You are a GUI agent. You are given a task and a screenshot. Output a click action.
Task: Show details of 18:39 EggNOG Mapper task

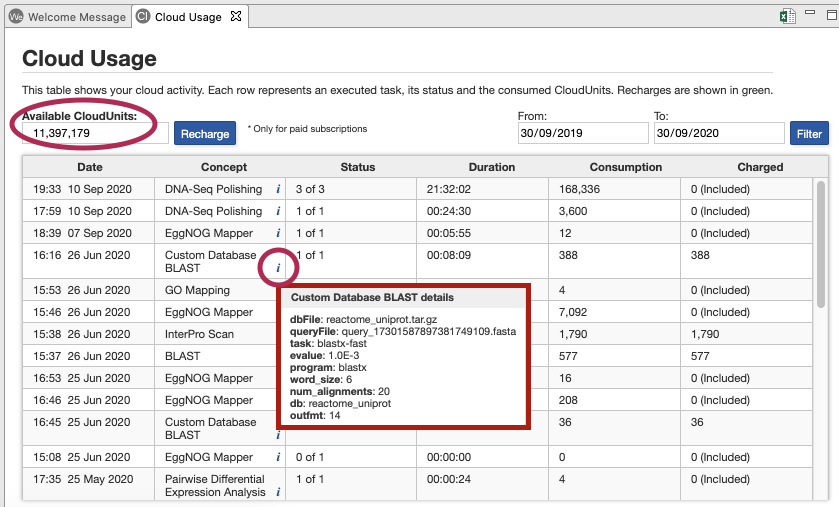[x=278, y=233]
